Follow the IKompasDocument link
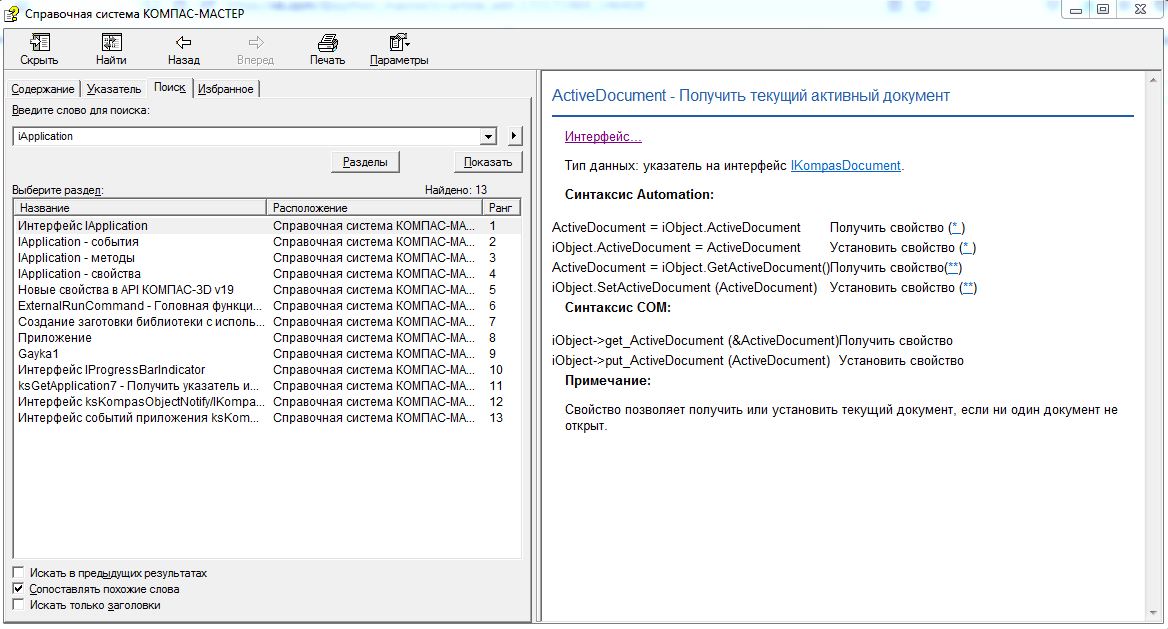Screen dimensions: 1168x629 (x=845, y=165)
